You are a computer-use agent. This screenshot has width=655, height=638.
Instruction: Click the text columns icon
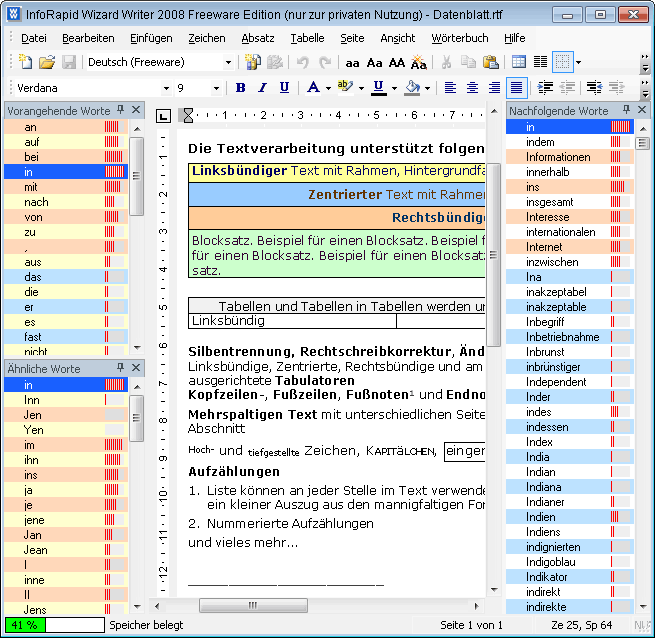[541, 63]
